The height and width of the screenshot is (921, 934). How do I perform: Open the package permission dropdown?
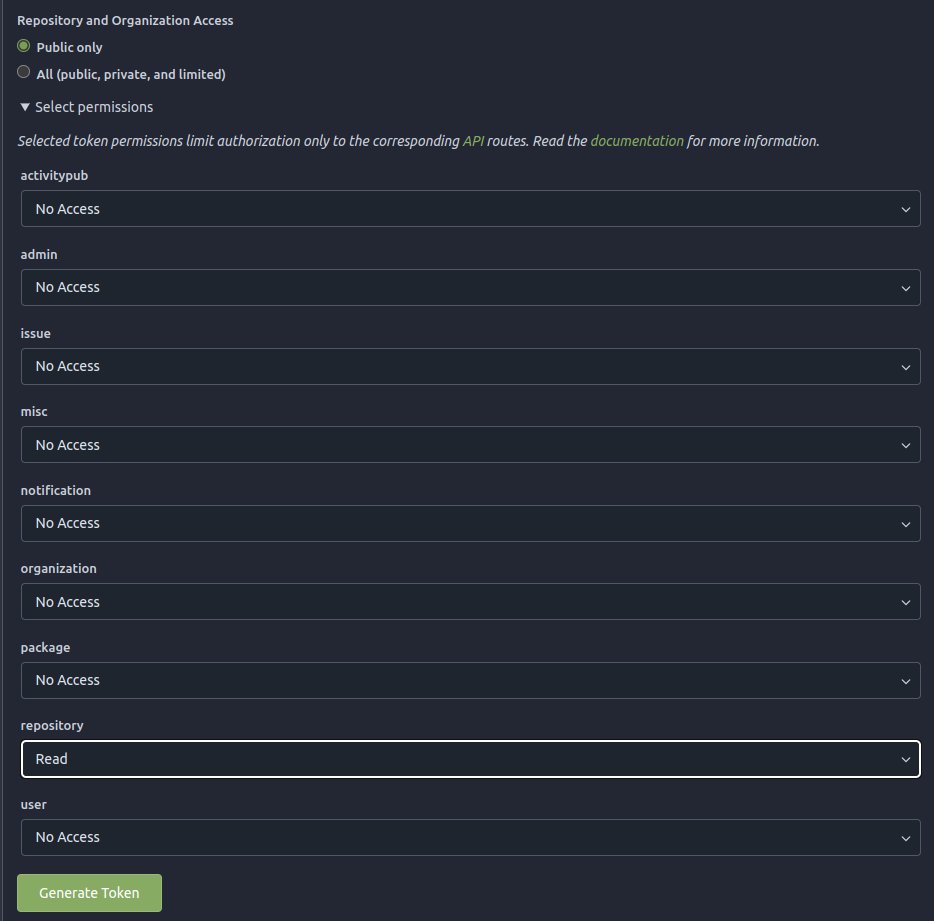click(470, 680)
